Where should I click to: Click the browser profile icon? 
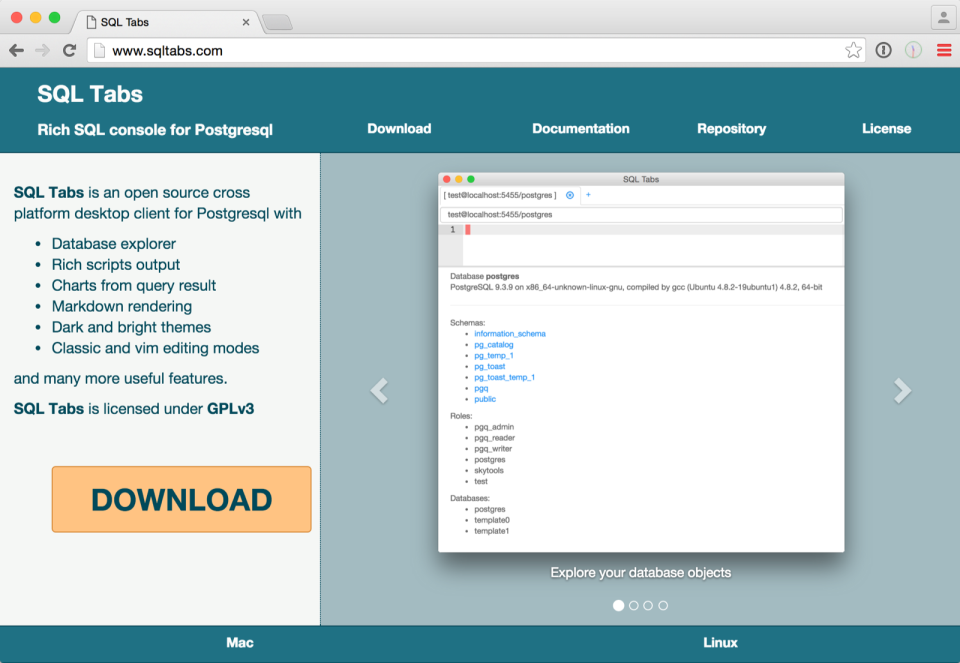[x=941, y=17]
